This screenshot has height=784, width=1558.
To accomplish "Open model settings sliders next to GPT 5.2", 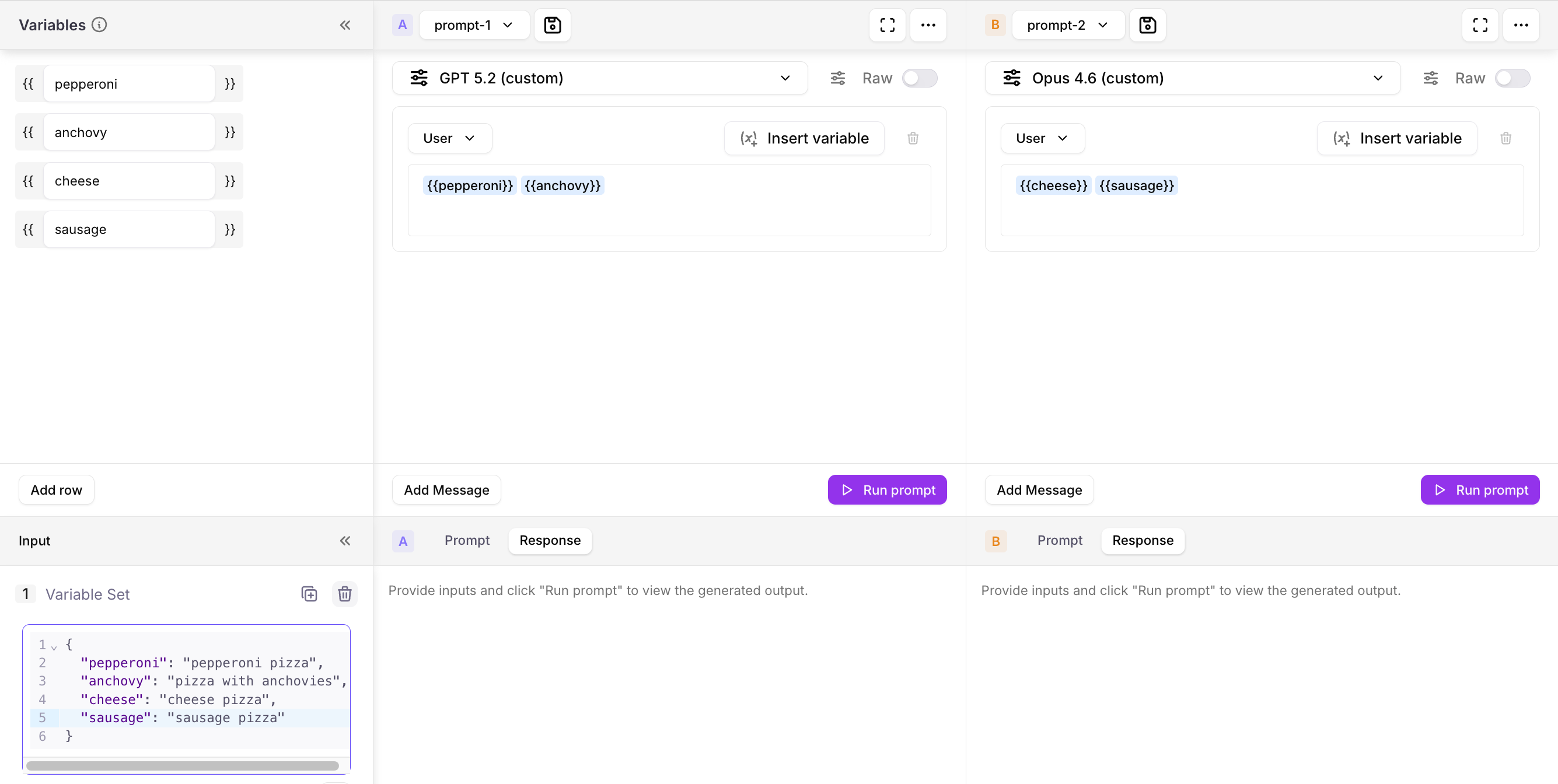I will click(838, 78).
